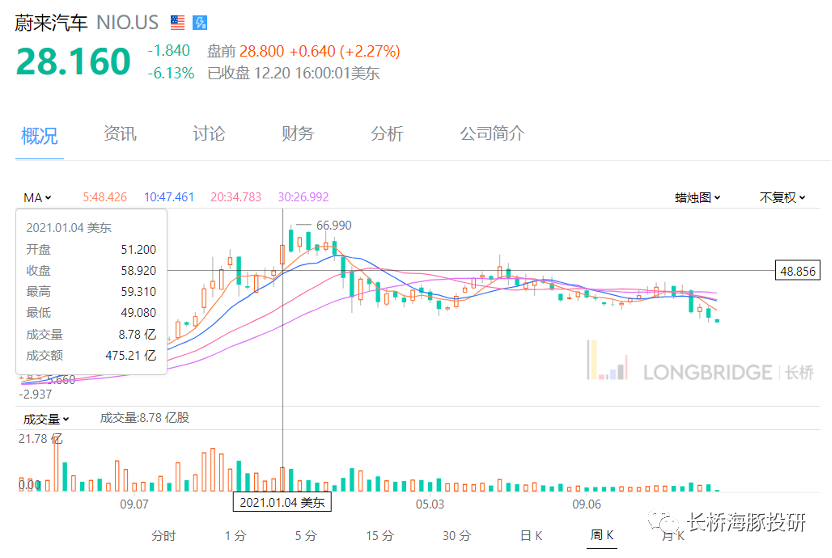Switch to the 分析 tab

pos(387,133)
